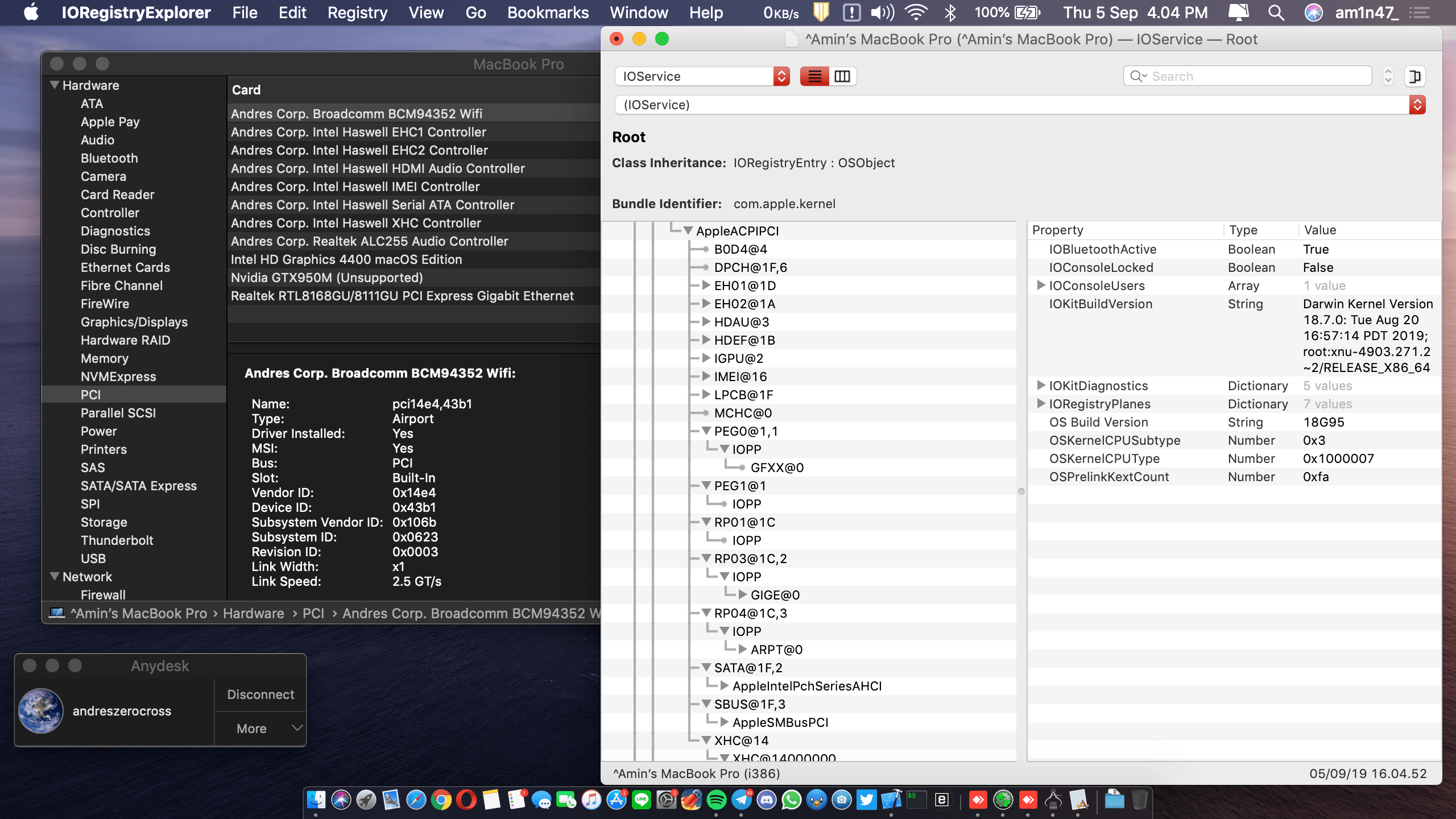The image size is (1456, 819).
Task: Click the Disconnect button in Anydesk
Action: (x=260, y=694)
